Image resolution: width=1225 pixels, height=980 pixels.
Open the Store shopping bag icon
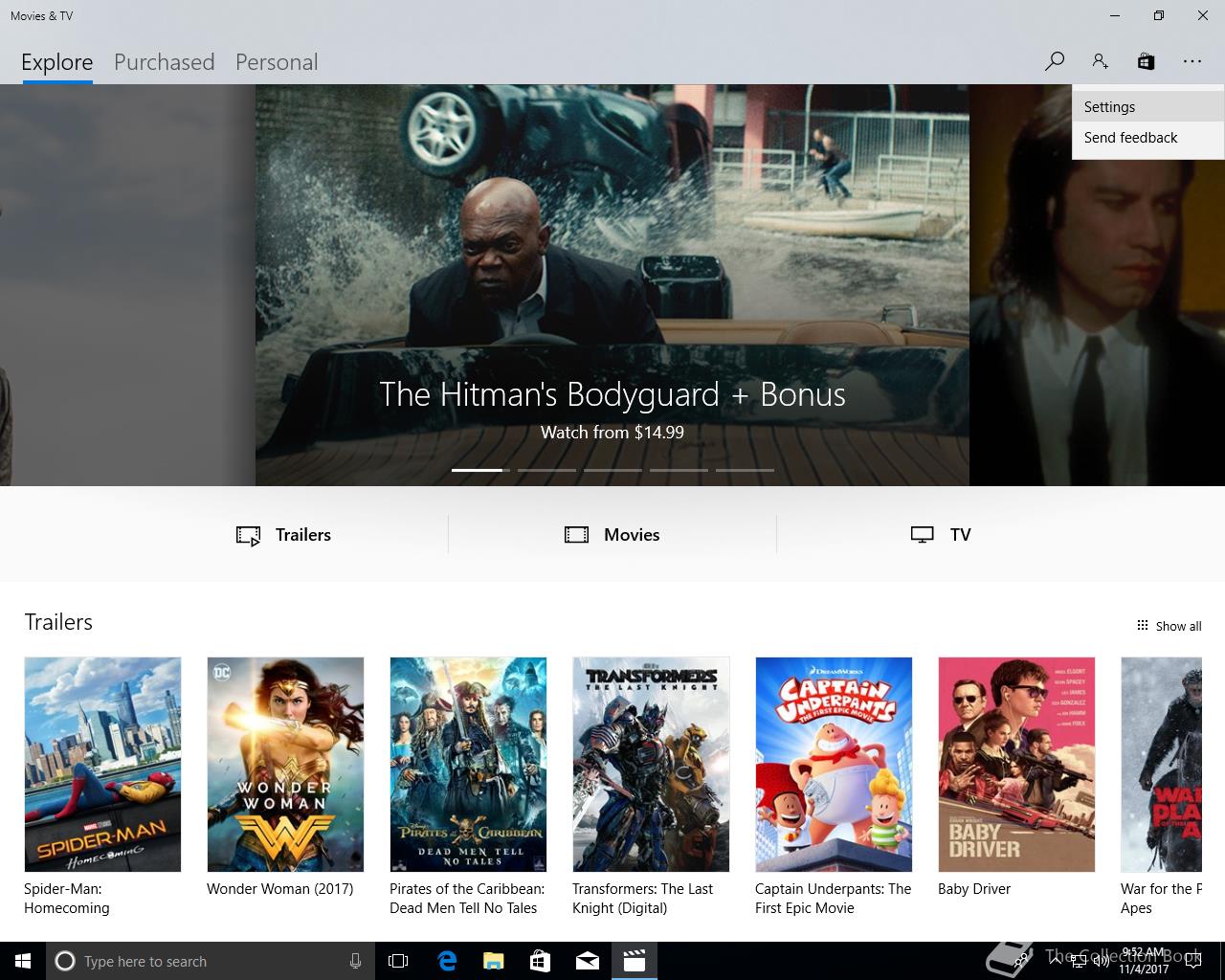1146,61
